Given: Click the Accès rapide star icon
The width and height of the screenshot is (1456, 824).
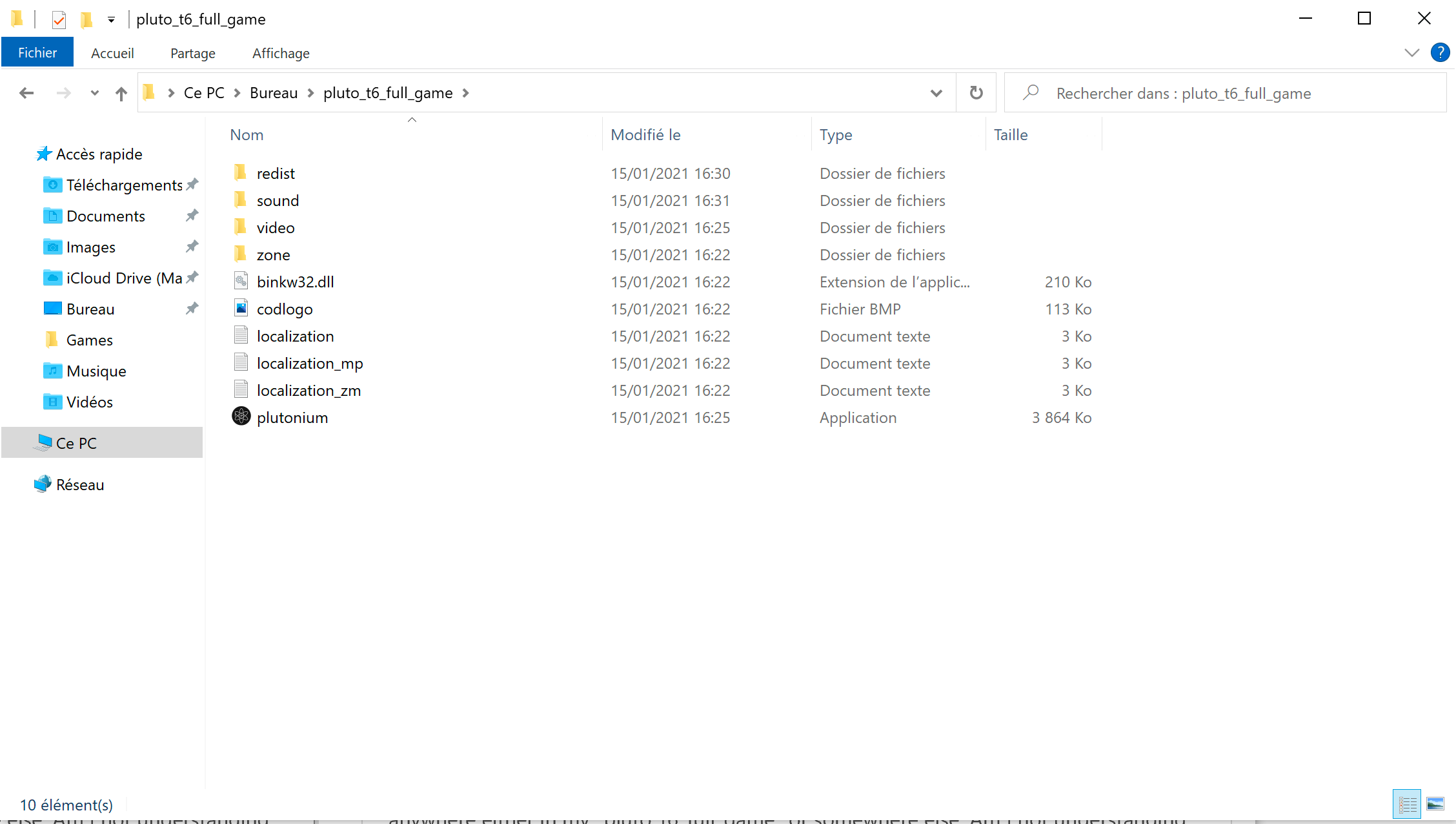Looking at the screenshot, I should [x=44, y=154].
